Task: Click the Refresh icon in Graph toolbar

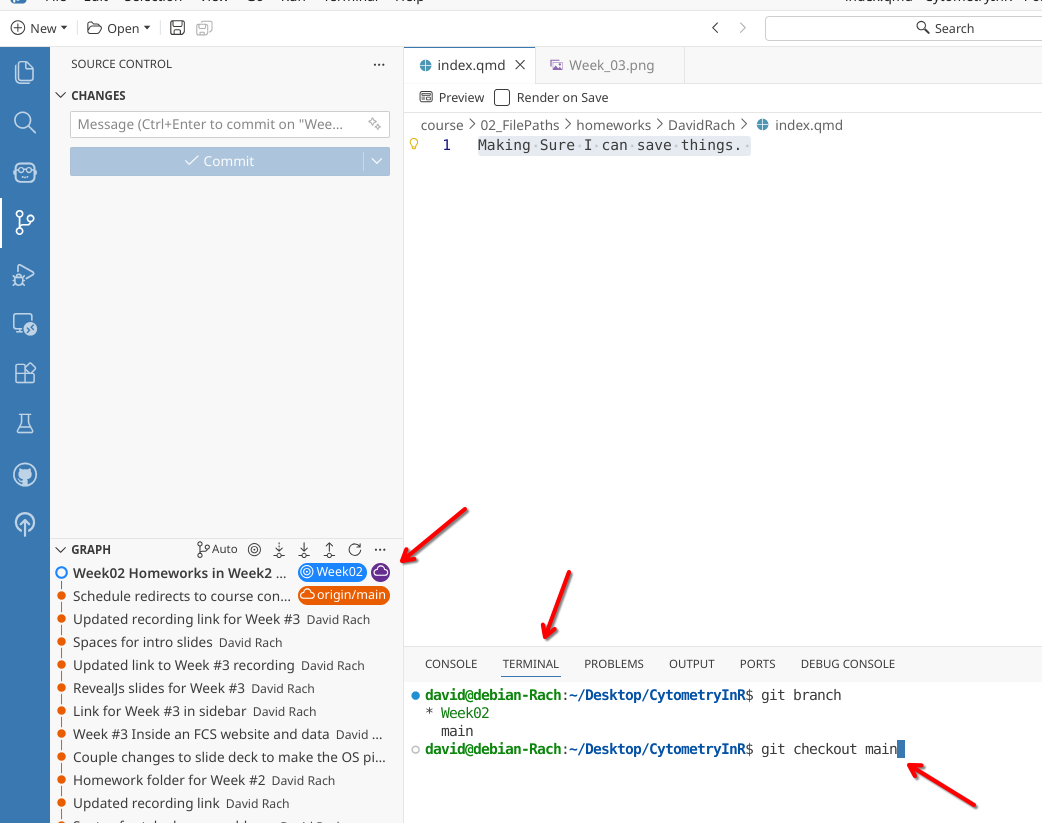Action: [354, 549]
